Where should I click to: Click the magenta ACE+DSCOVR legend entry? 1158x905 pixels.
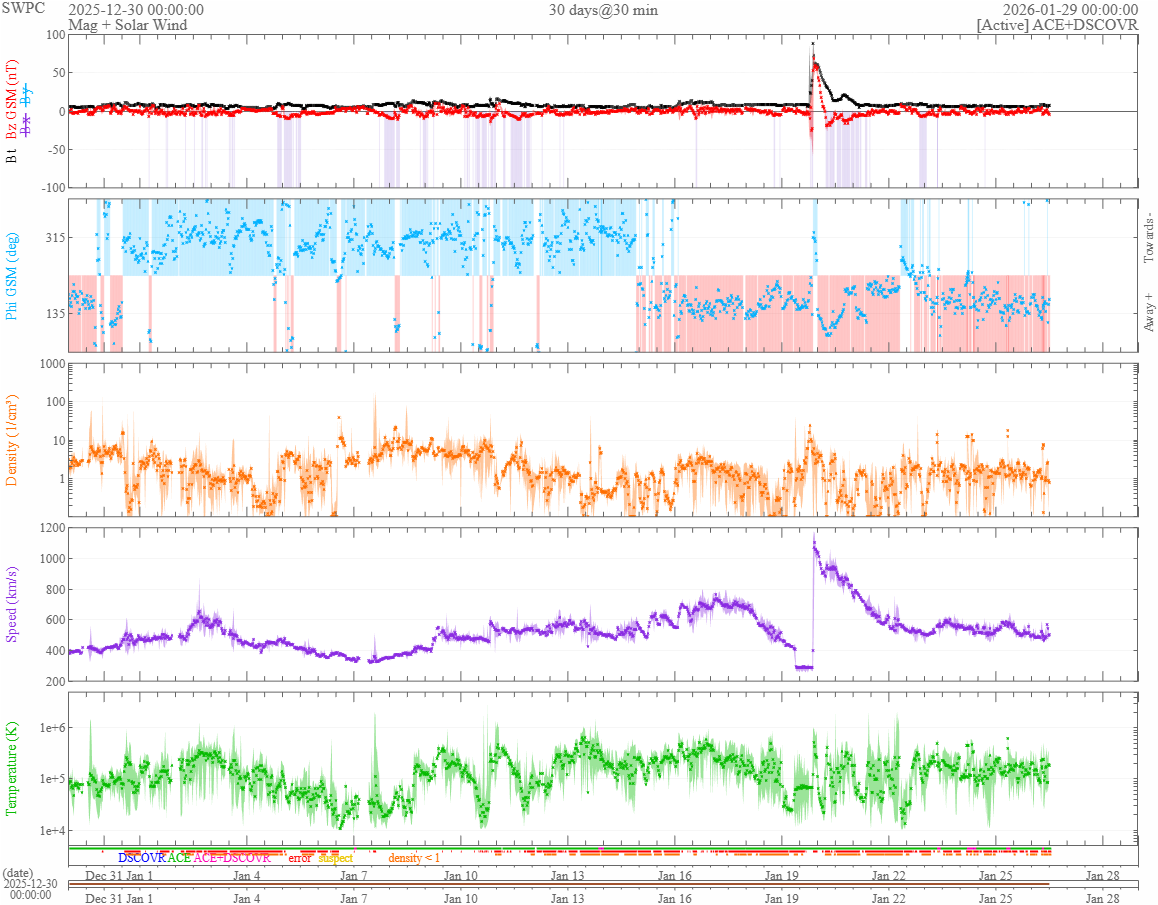point(232,858)
